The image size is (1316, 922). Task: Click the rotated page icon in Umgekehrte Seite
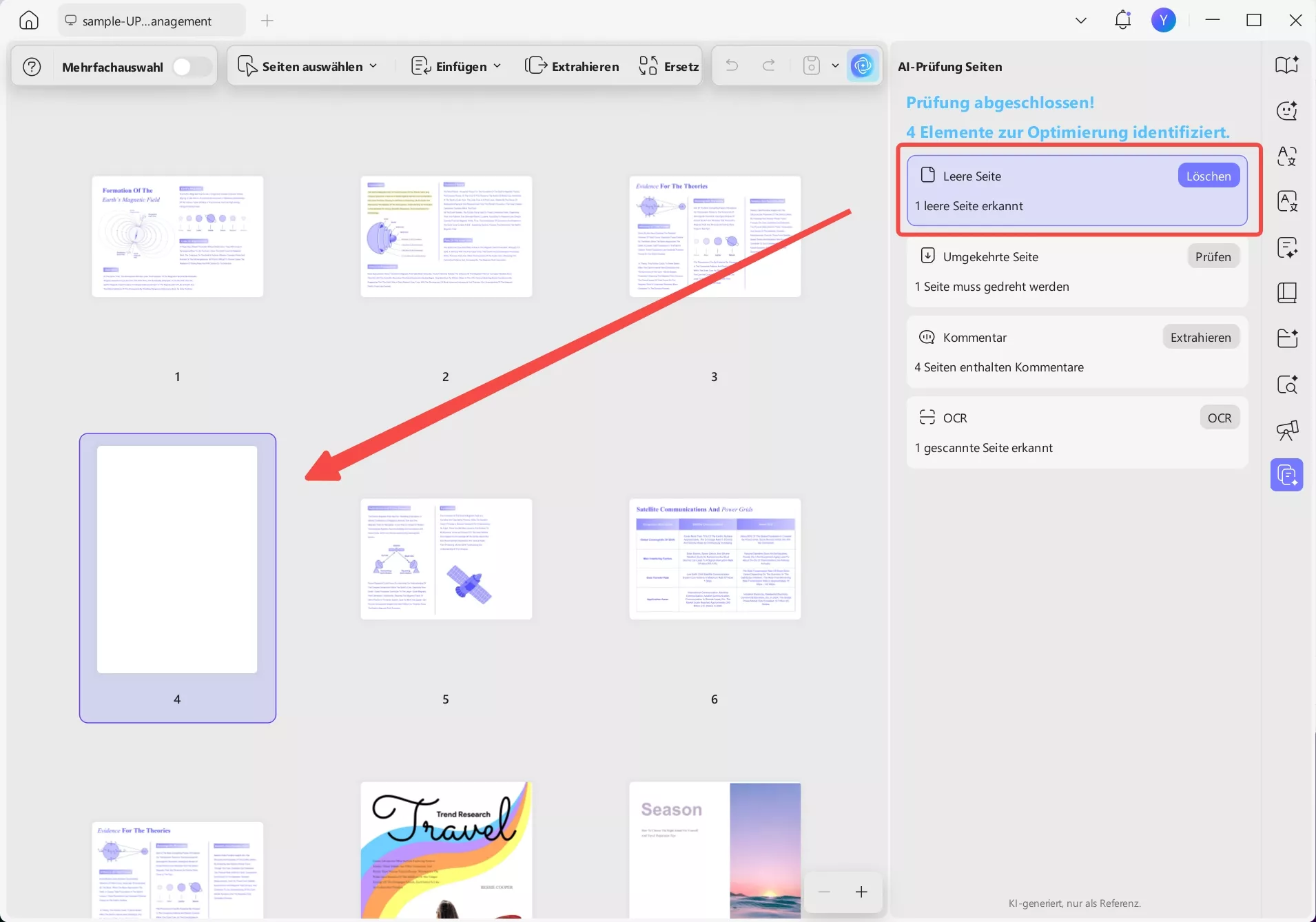pos(928,256)
